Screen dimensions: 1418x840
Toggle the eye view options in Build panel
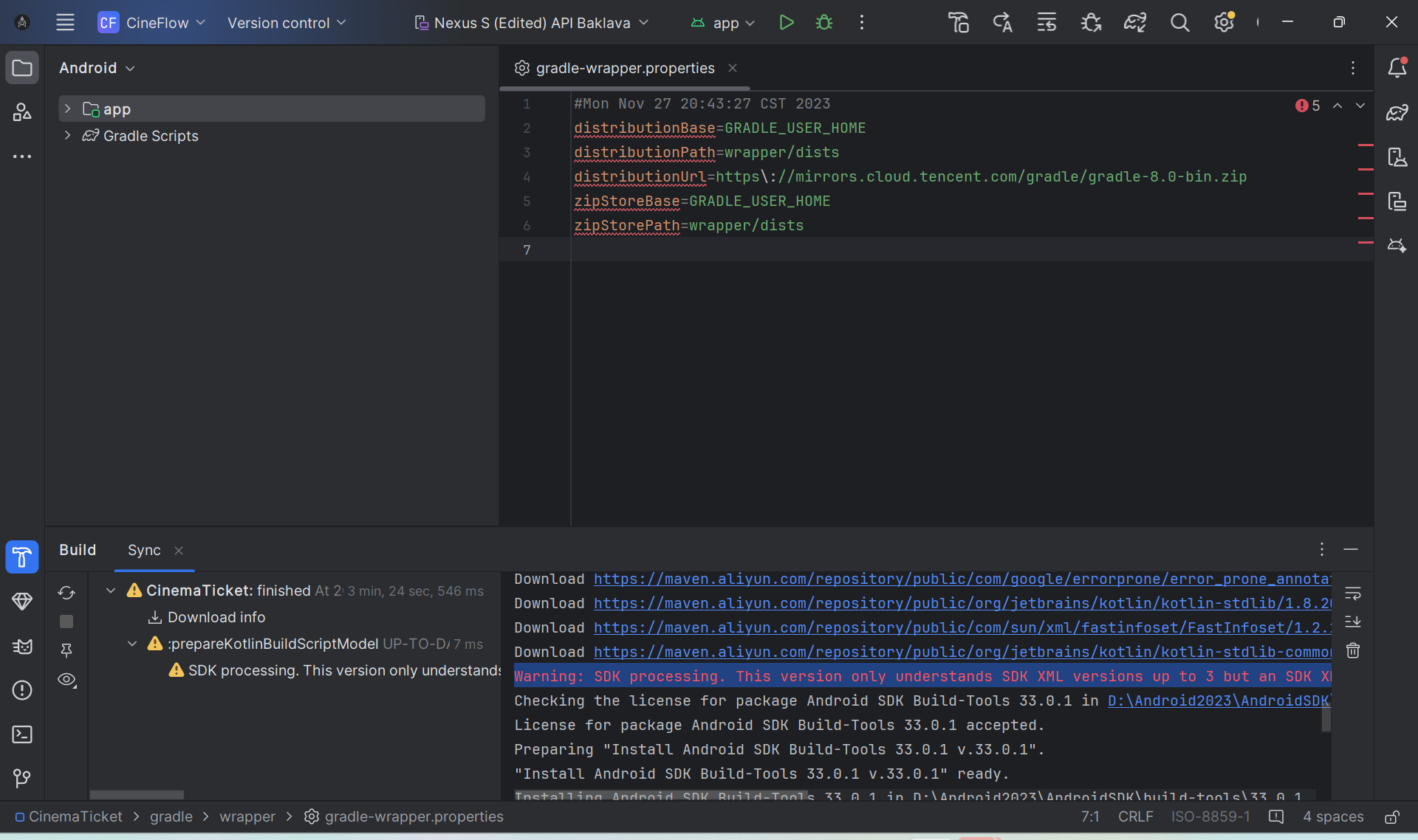click(66, 680)
